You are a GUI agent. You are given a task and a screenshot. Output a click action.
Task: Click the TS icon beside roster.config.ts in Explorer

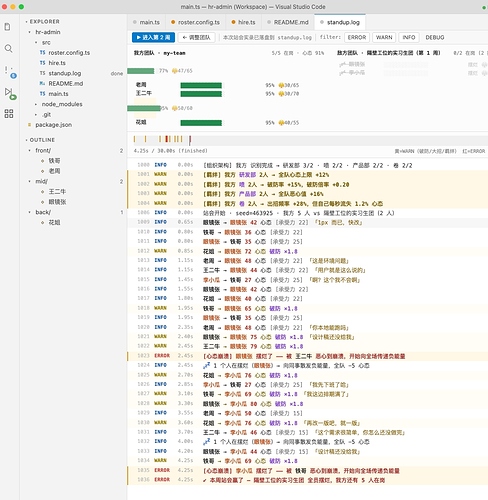(x=42, y=53)
